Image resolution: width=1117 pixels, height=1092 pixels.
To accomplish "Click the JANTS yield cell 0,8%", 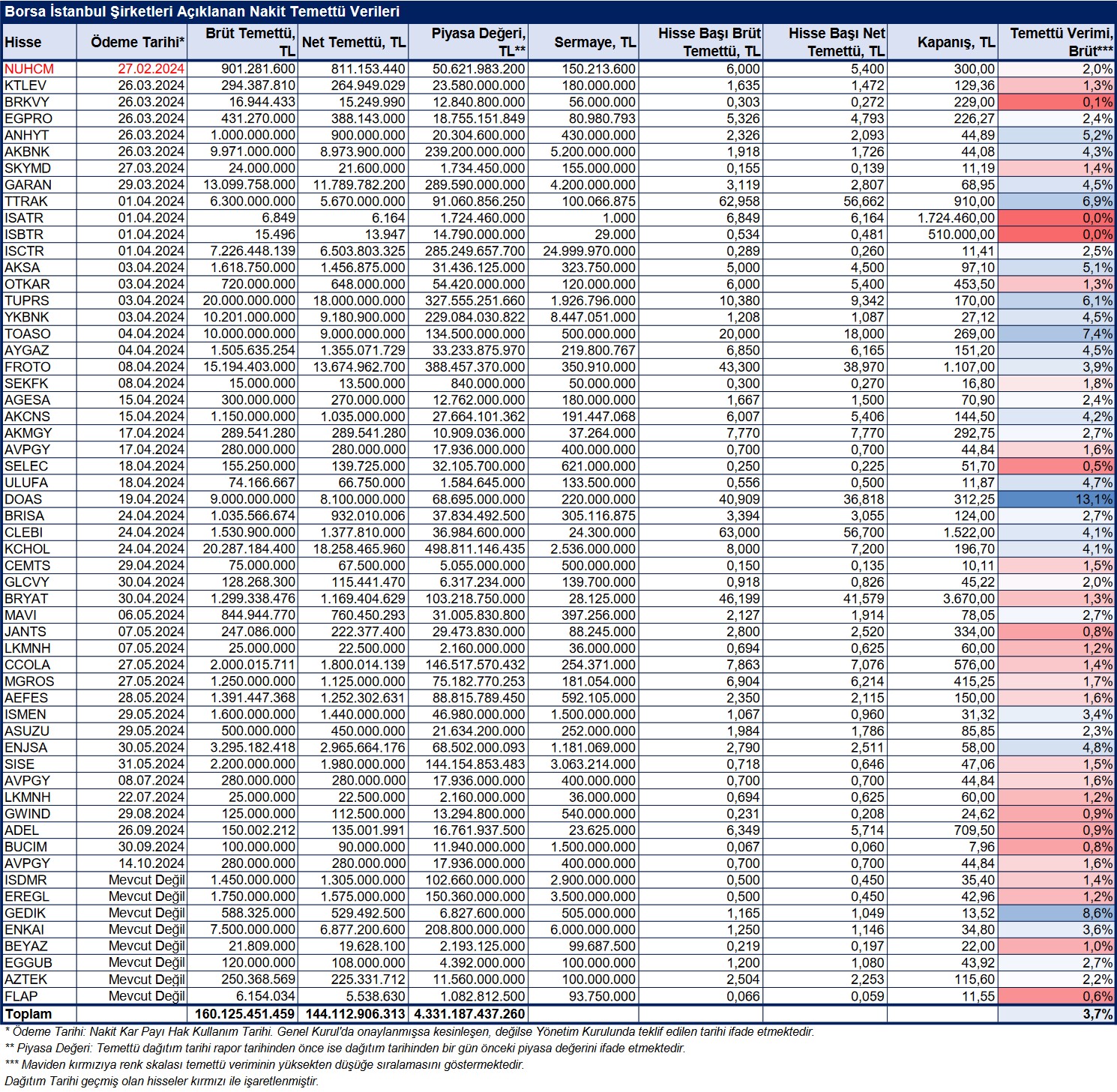I will [x=1057, y=632].
